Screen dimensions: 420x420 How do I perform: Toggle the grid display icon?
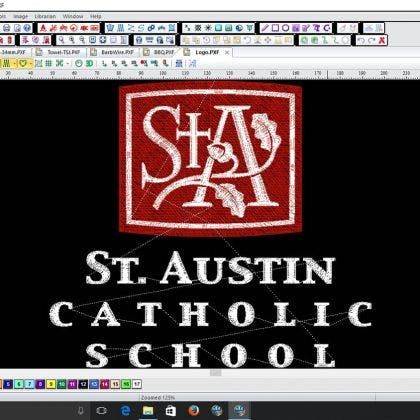coord(49,63)
